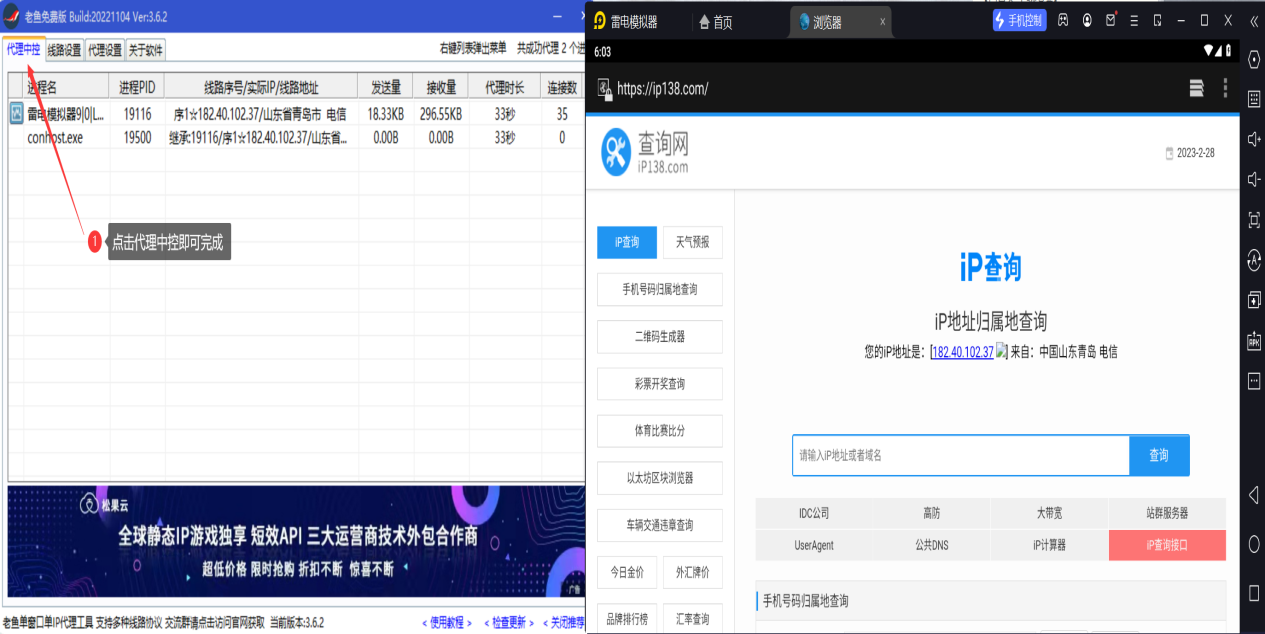Click the 182.40.102.37 IP address link
The width and height of the screenshot is (1265, 634).
tap(962, 352)
